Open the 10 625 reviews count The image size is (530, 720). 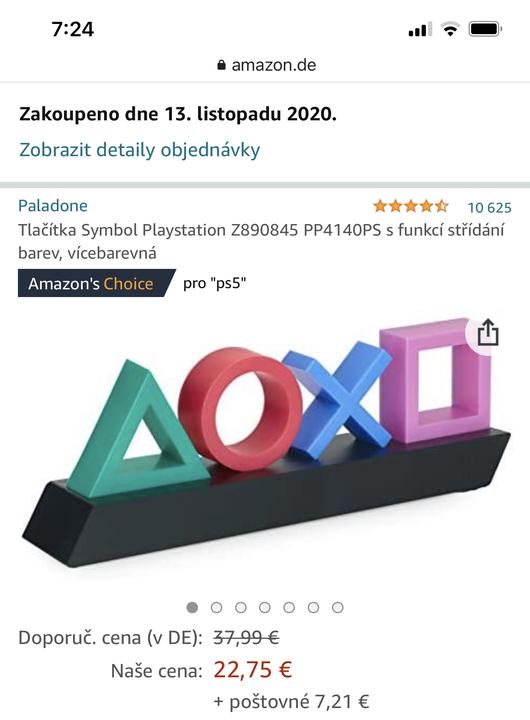pyautogui.click(x=489, y=208)
